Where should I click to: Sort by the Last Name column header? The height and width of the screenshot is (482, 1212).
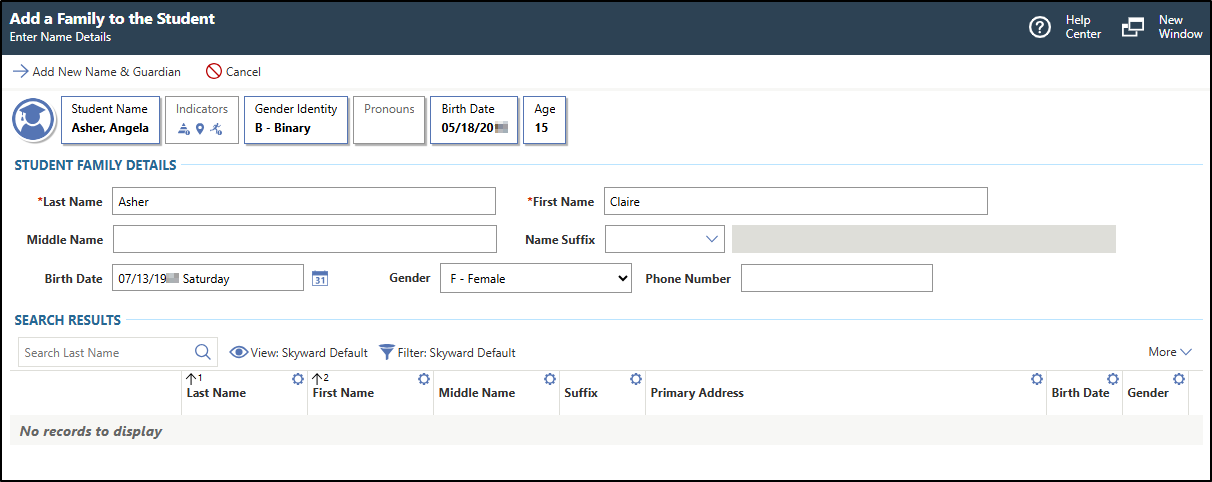click(x=216, y=393)
